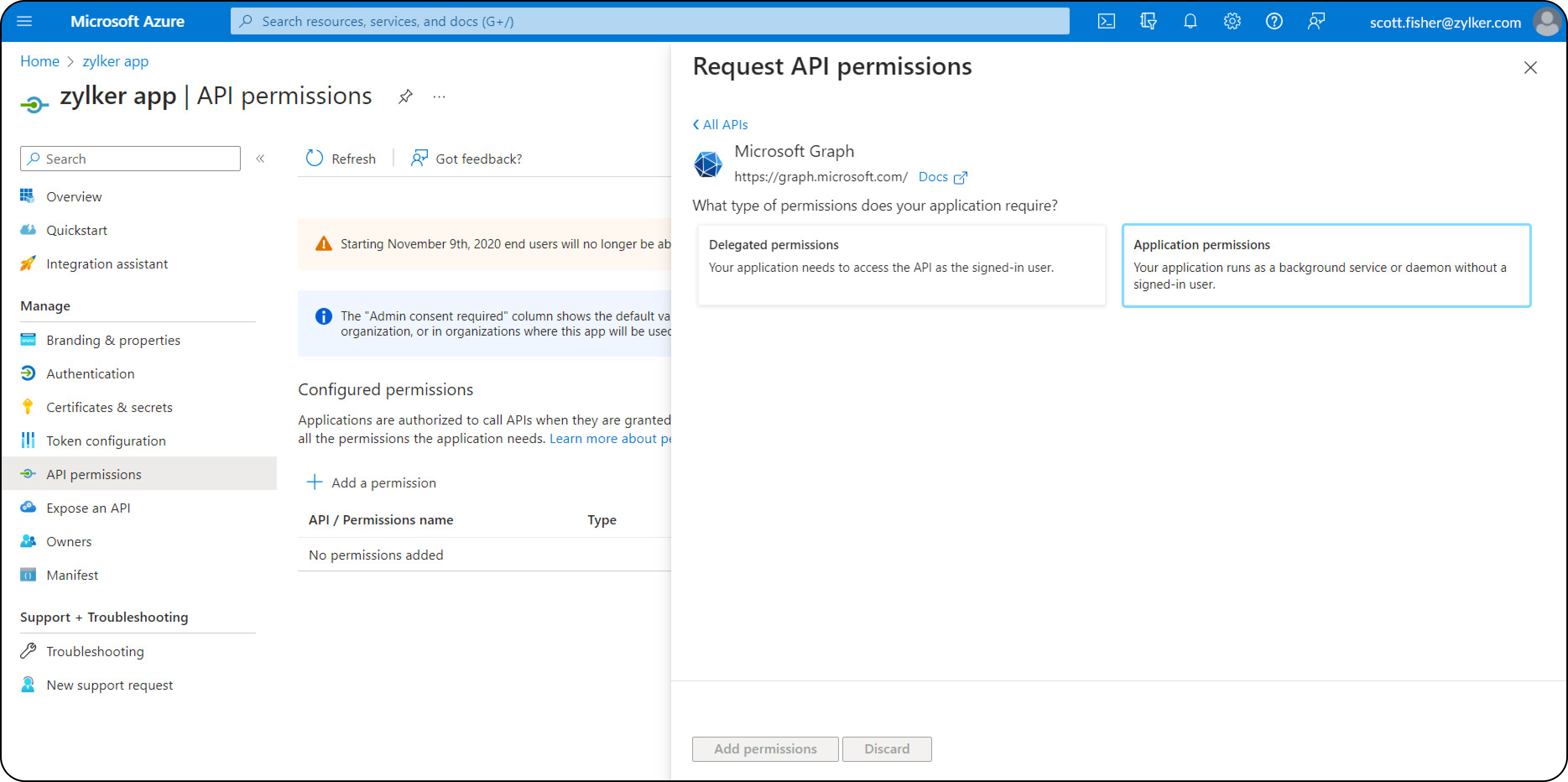This screenshot has height=782, width=1568.
Task: Open portal settings gear
Action: coord(1232,22)
